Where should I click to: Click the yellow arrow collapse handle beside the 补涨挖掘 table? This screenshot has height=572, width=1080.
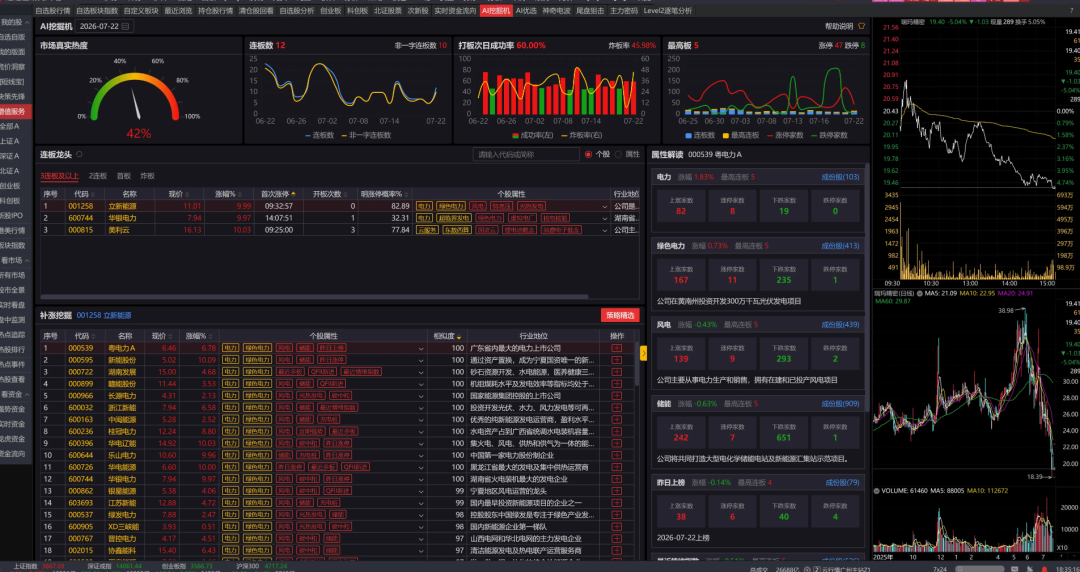coord(643,353)
